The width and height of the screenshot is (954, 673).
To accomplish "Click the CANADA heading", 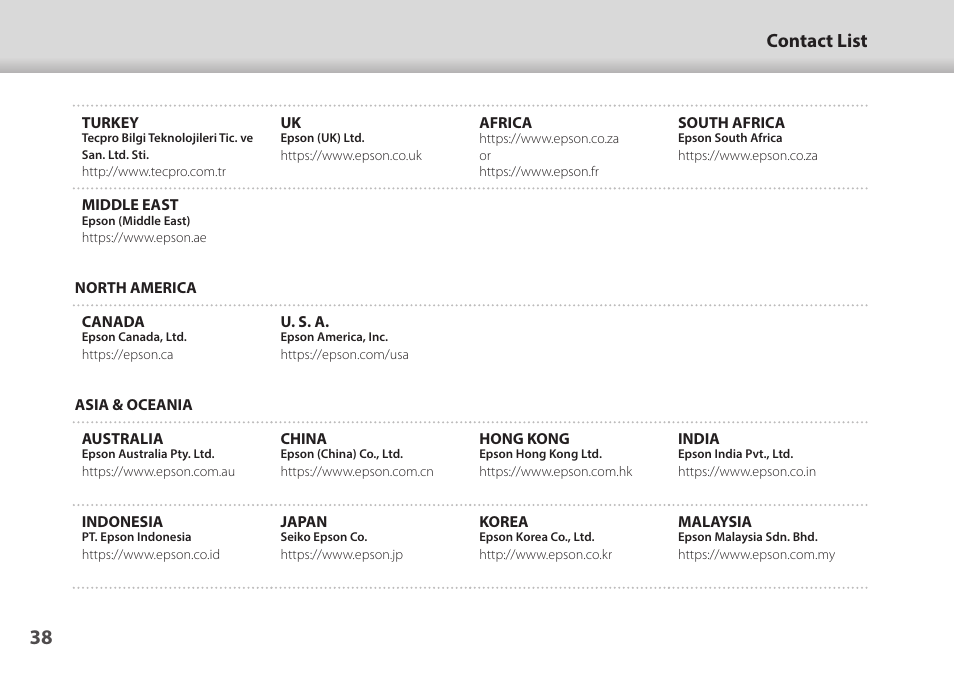I will tap(113, 322).
